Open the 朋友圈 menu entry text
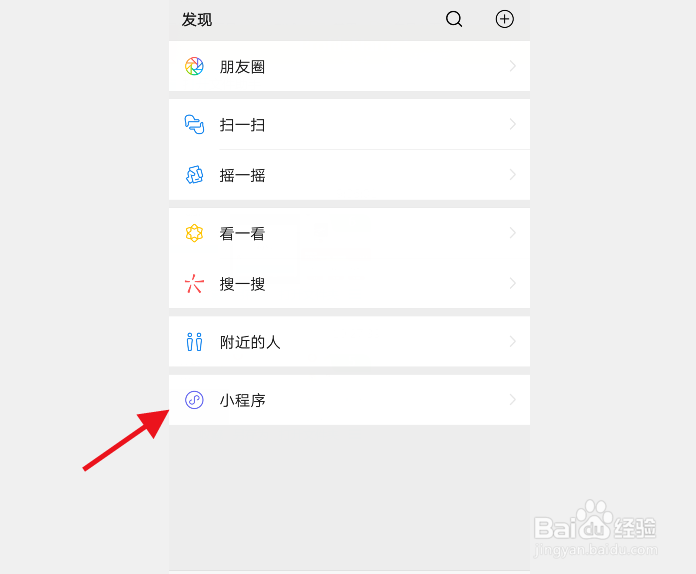 point(242,67)
